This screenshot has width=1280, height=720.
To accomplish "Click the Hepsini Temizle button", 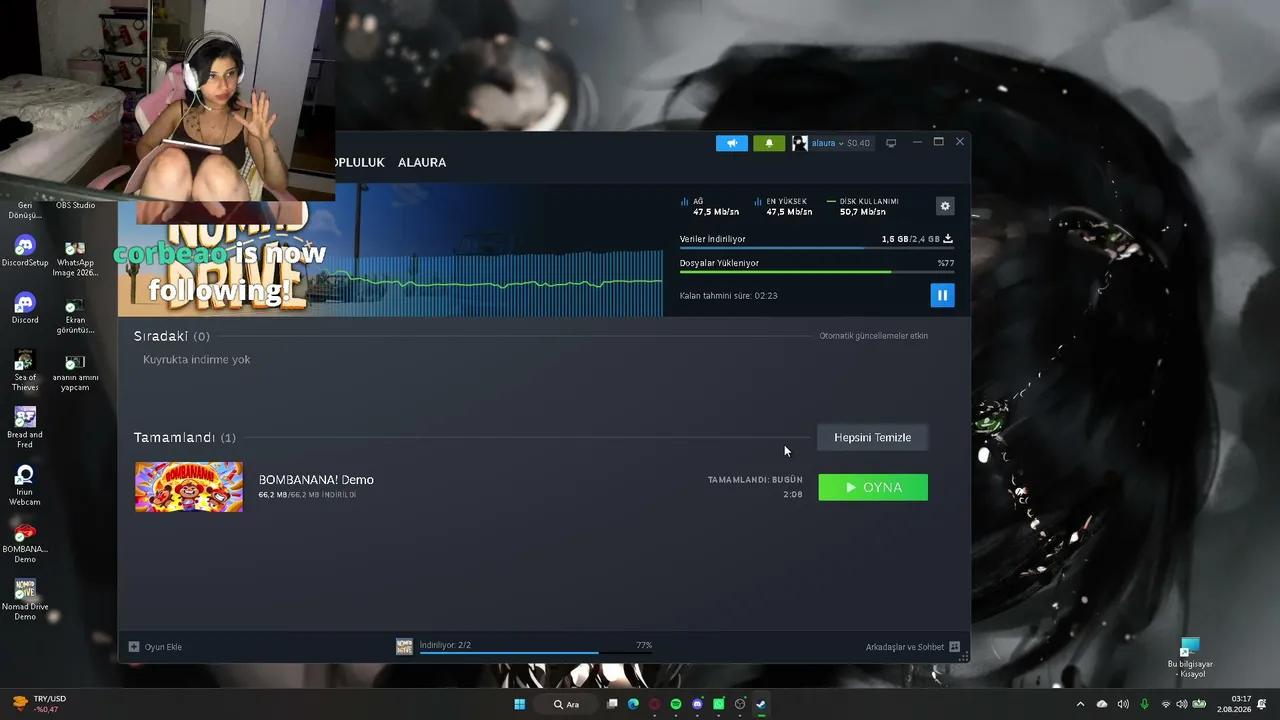I will [872, 437].
